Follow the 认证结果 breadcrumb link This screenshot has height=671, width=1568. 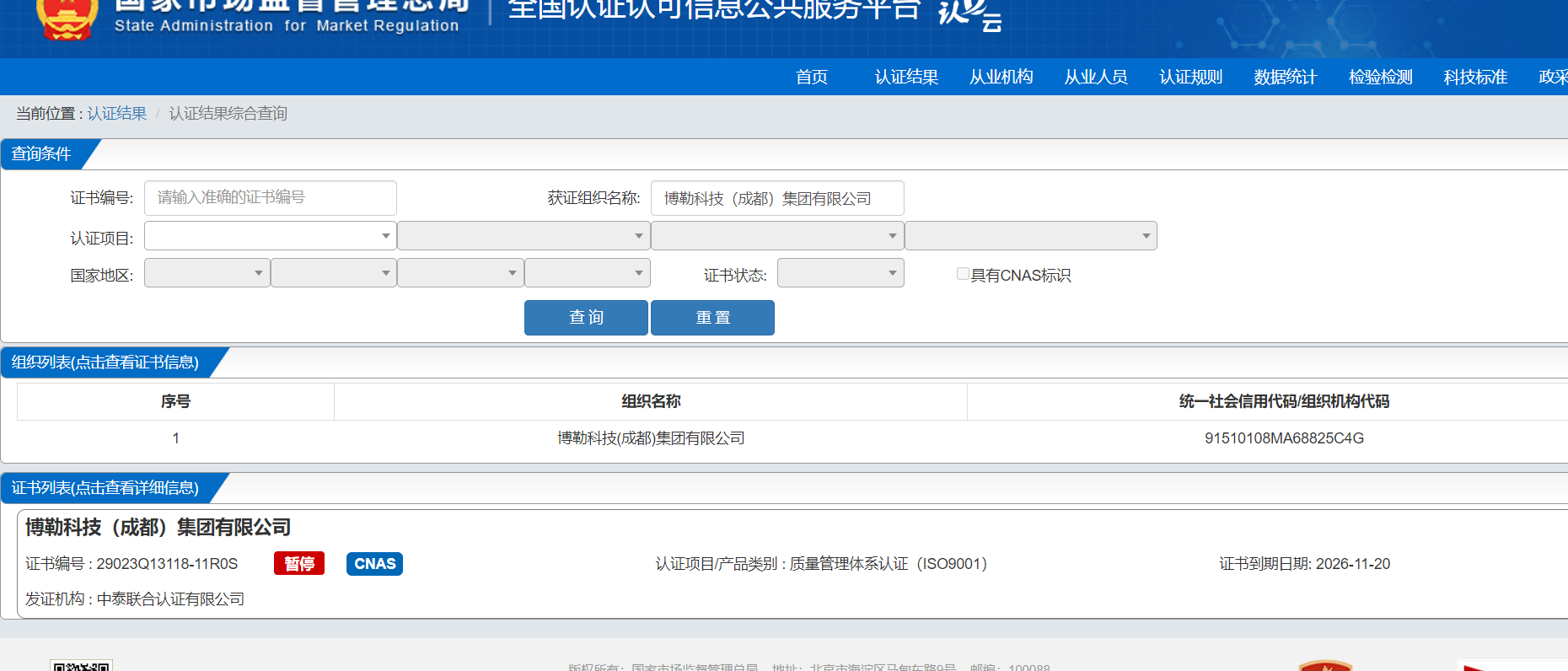pos(117,114)
